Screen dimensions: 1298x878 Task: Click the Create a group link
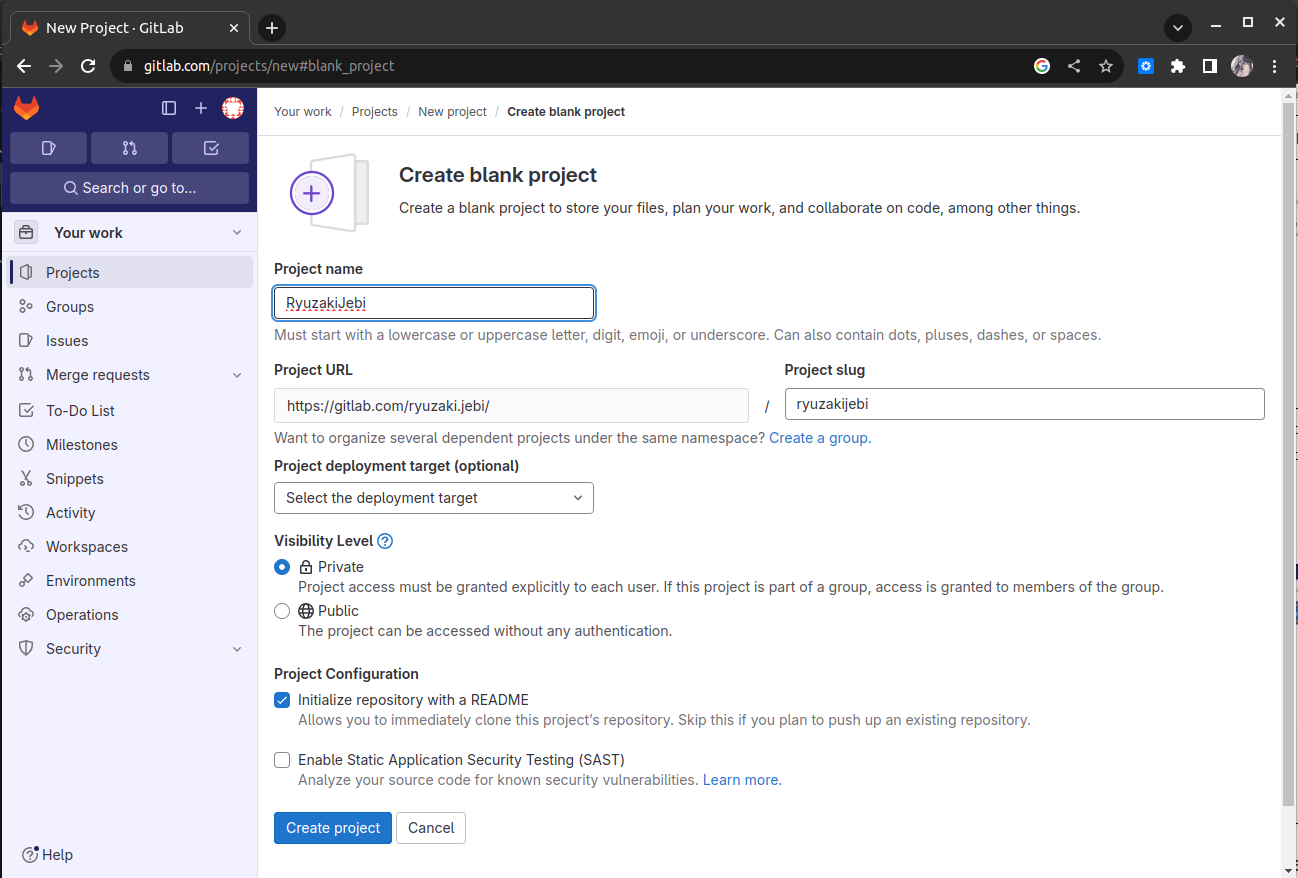coord(820,438)
